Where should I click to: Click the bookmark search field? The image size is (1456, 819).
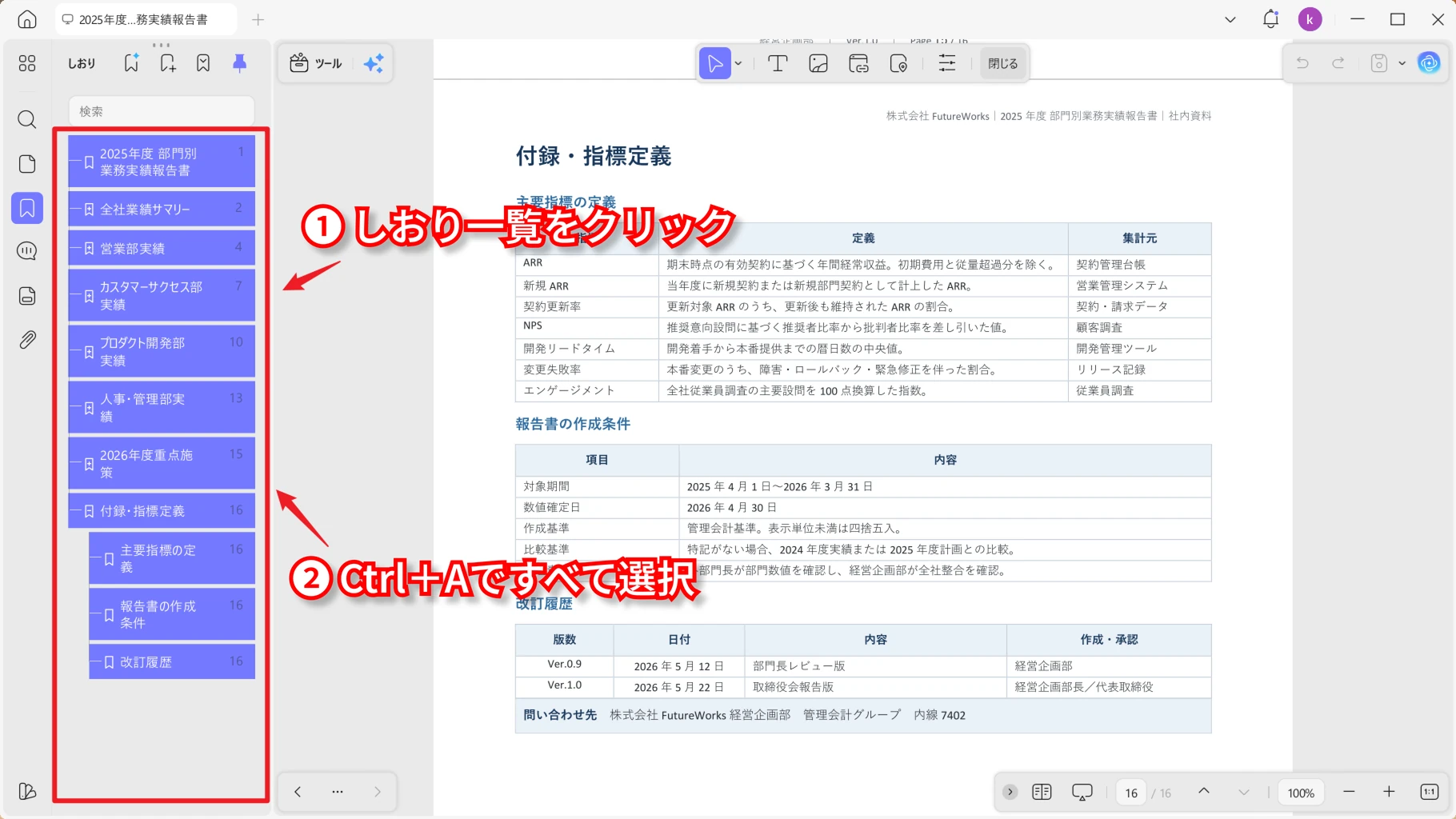point(162,111)
